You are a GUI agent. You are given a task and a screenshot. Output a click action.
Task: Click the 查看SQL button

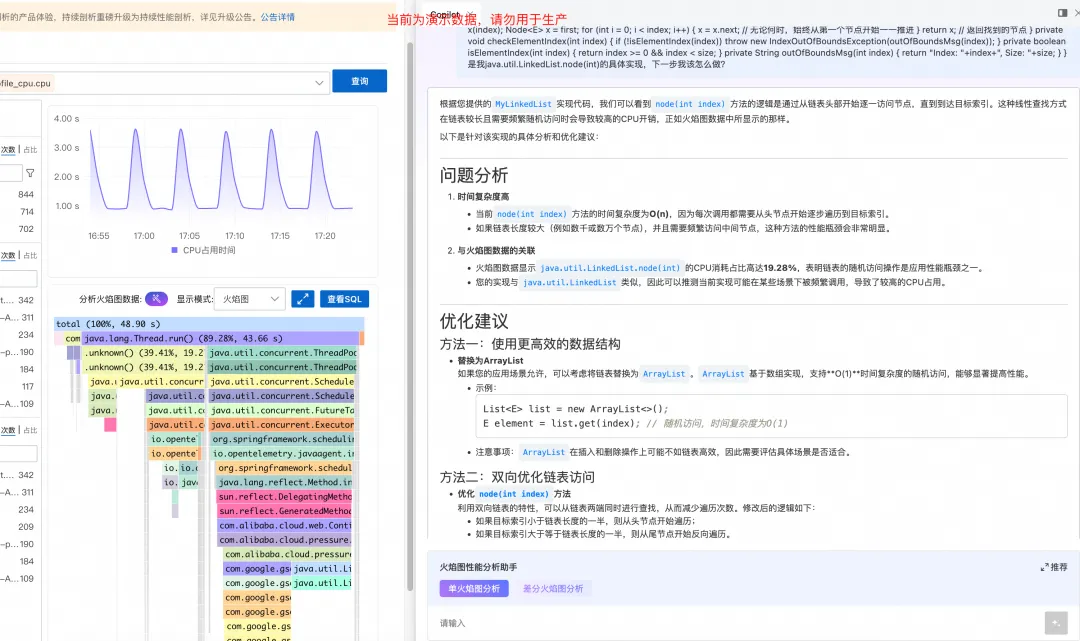tap(344, 299)
